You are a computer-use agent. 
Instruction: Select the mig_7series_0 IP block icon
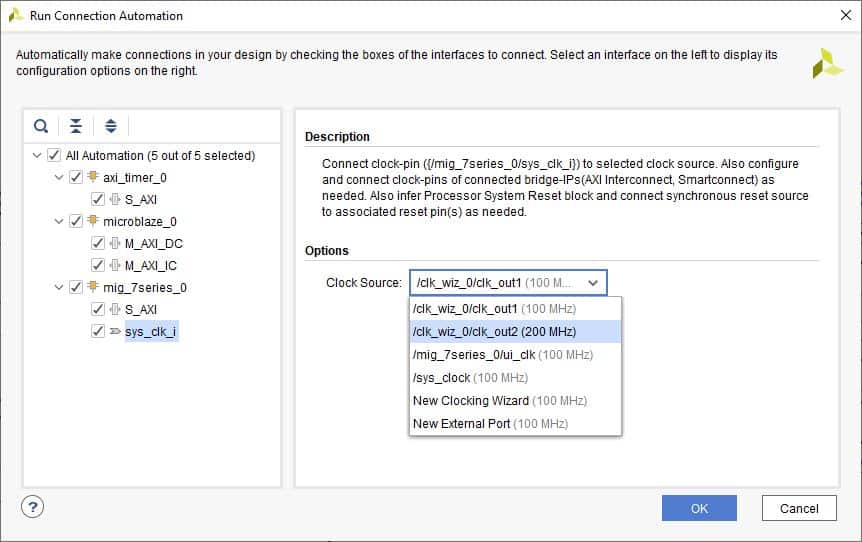coord(93,287)
